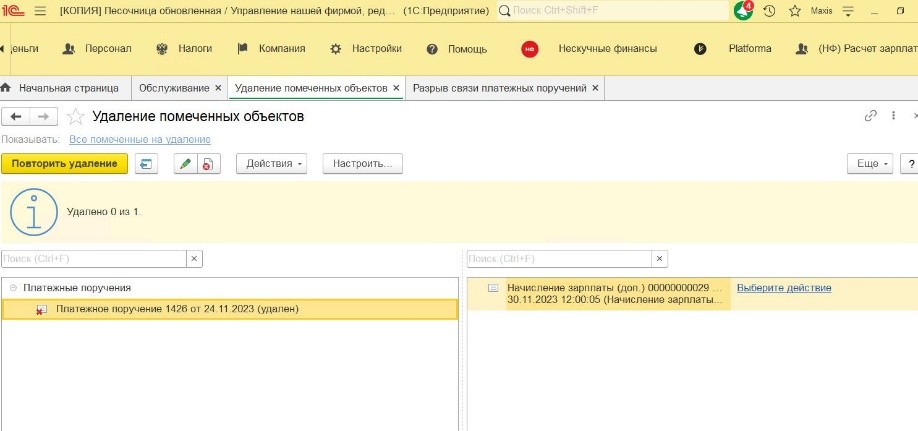
Task: Click the question mark help button
Action: pos(910,164)
